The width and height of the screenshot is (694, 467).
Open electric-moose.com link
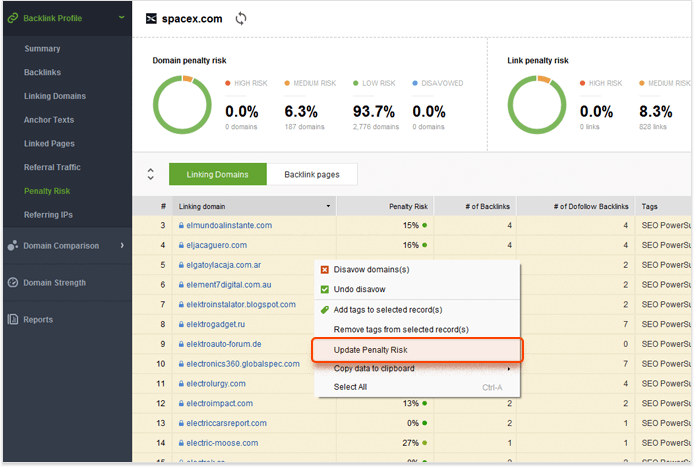pyautogui.click(x=222, y=443)
